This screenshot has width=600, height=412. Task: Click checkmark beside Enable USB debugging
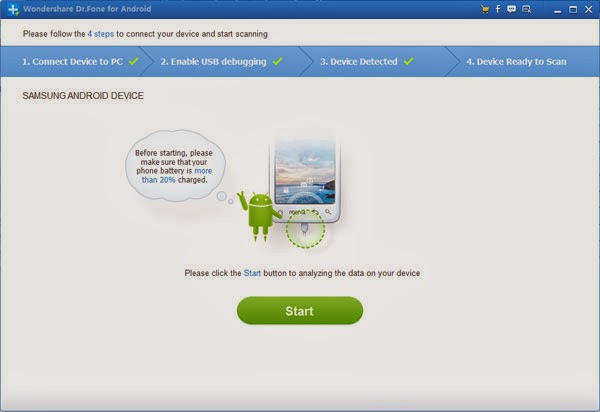277,61
